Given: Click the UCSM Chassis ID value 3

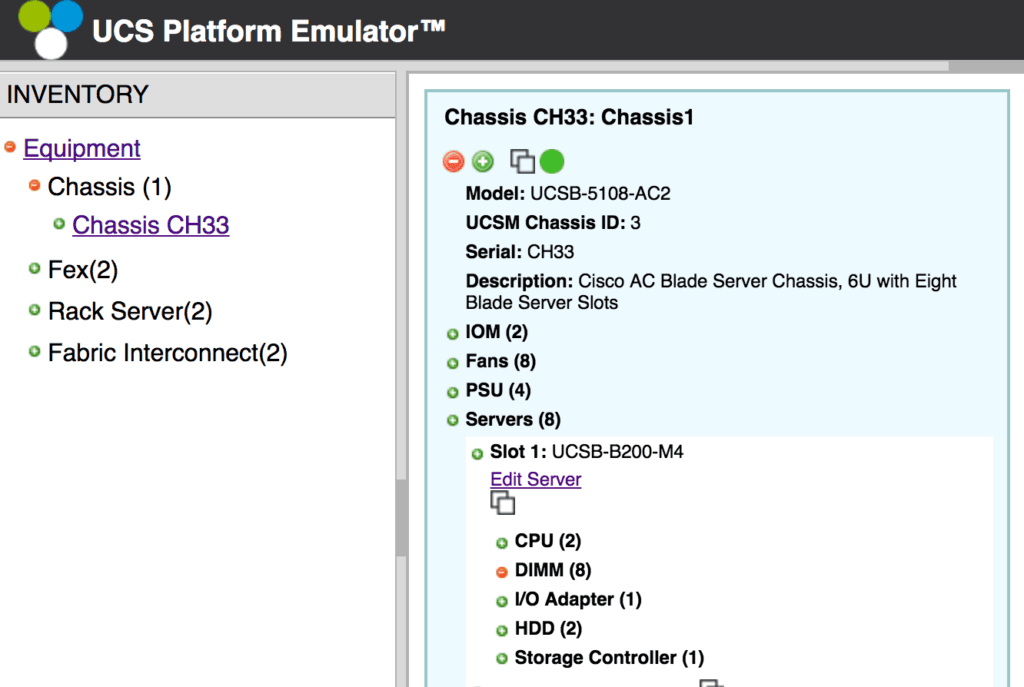Looking at the screenshot, I should pos(635,223).
